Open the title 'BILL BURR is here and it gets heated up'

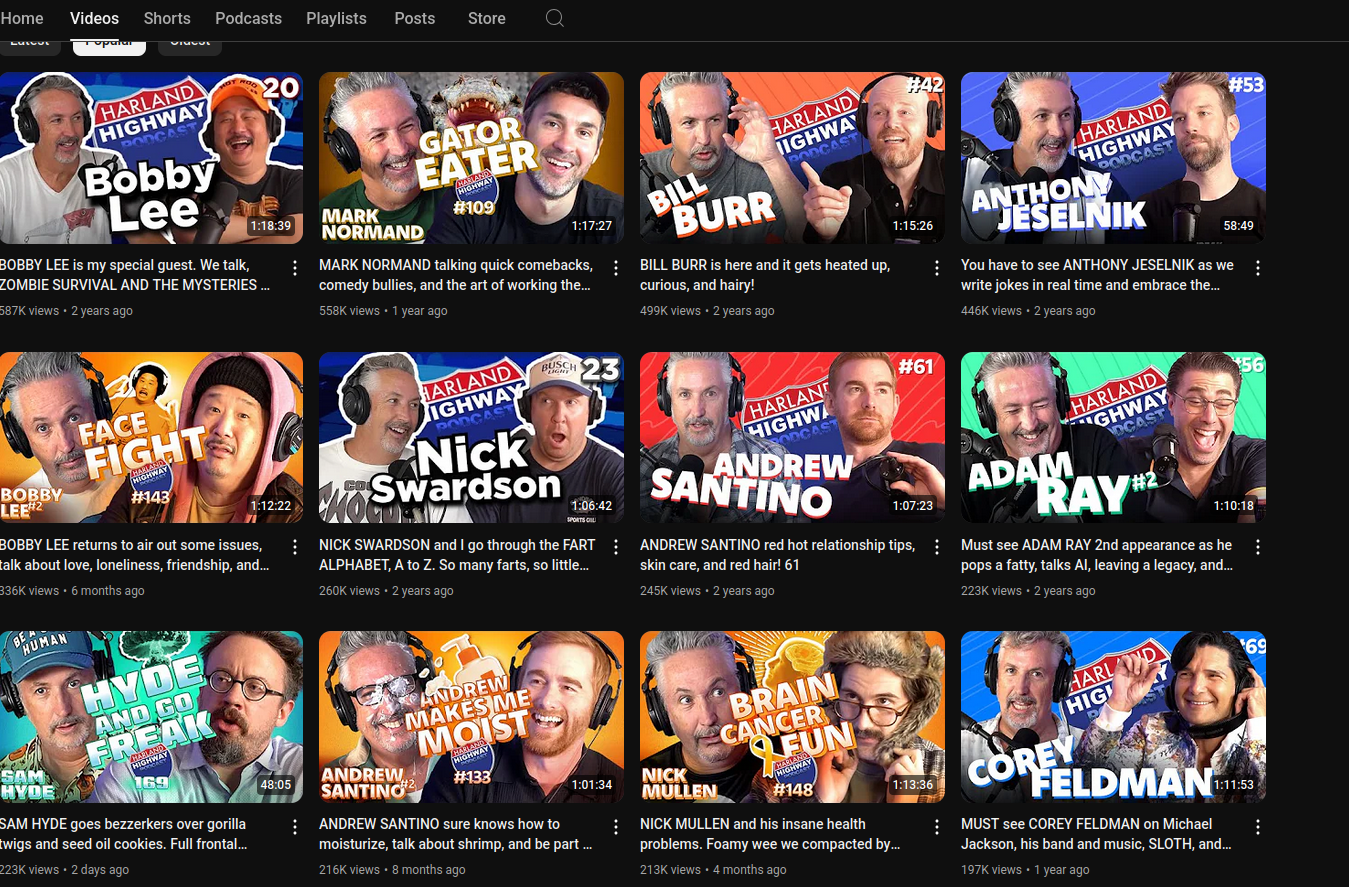(x=765, y=275)
